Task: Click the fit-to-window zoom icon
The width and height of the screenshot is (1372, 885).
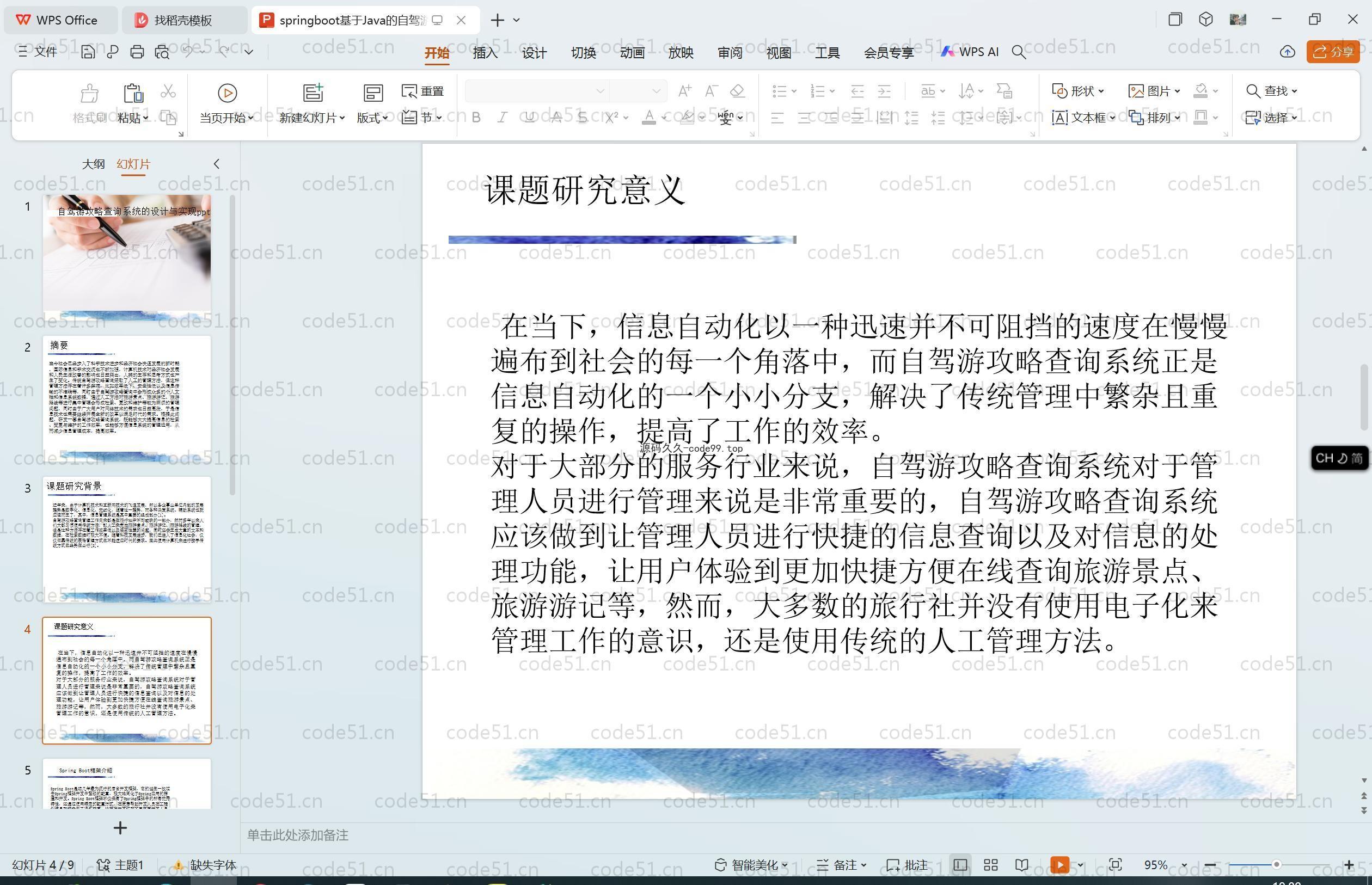Action: pos(1115,865)
